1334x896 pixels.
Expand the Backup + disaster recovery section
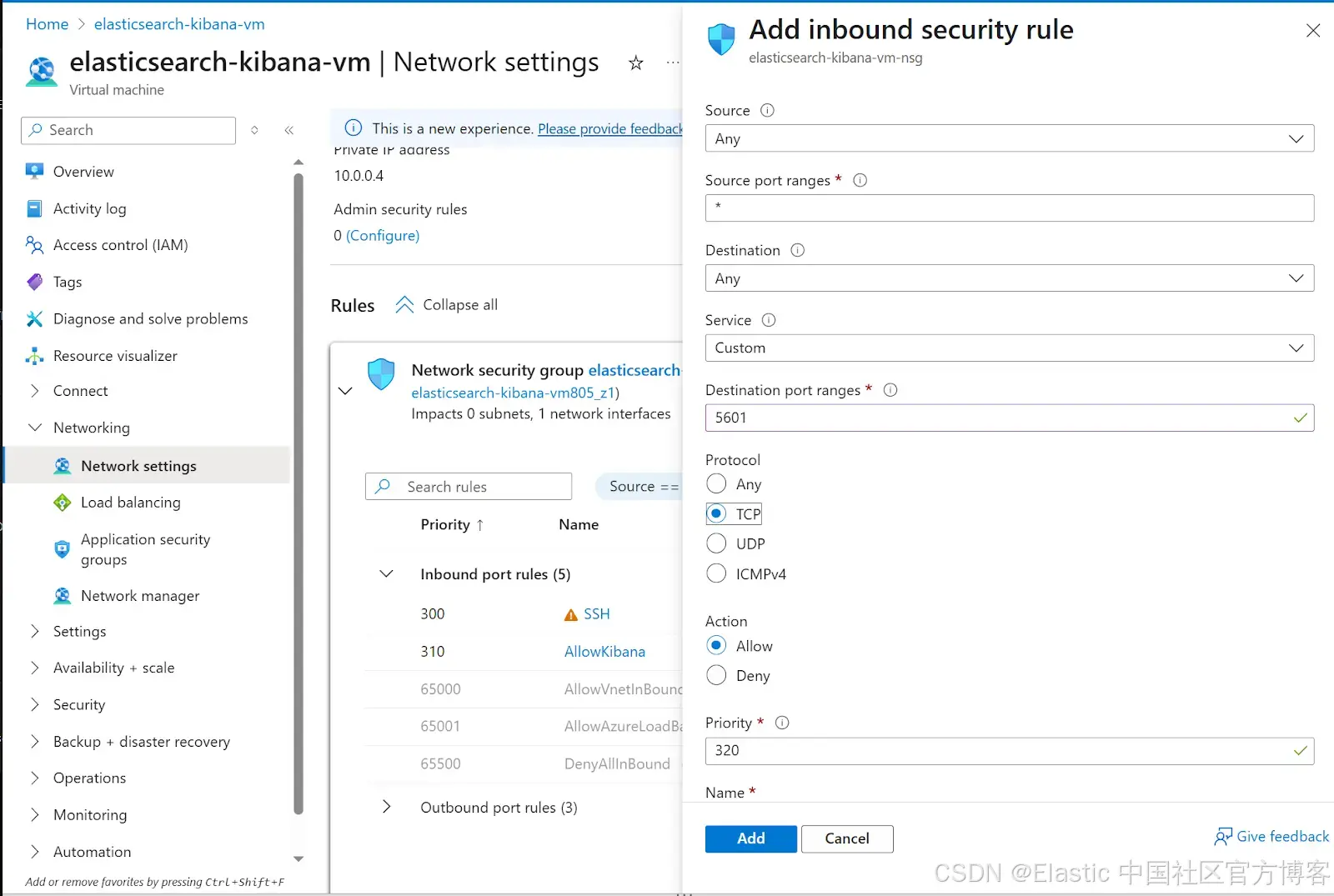click(x=34, y=741)
